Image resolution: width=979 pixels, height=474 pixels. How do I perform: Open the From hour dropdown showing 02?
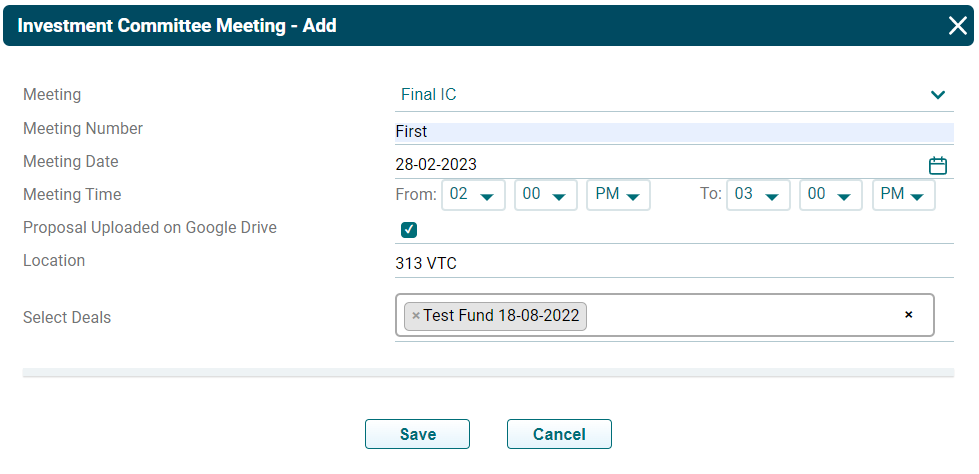(x=473, y=195)
